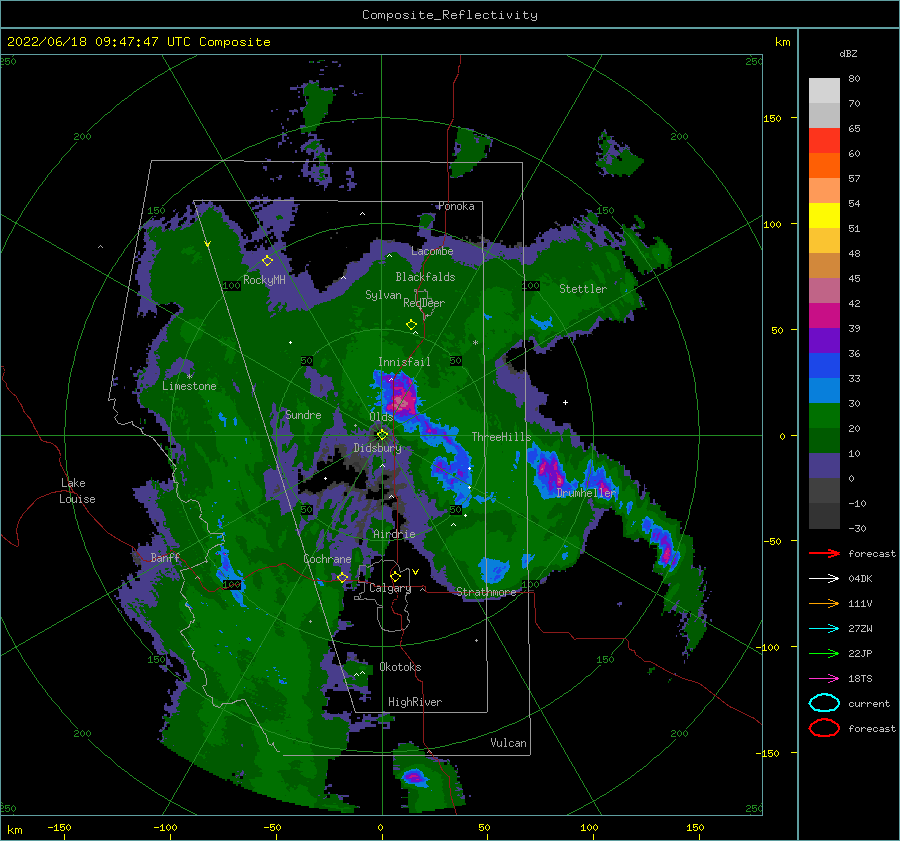
Task: Click the RedDeer city label
Action: [x=424, y=303]
